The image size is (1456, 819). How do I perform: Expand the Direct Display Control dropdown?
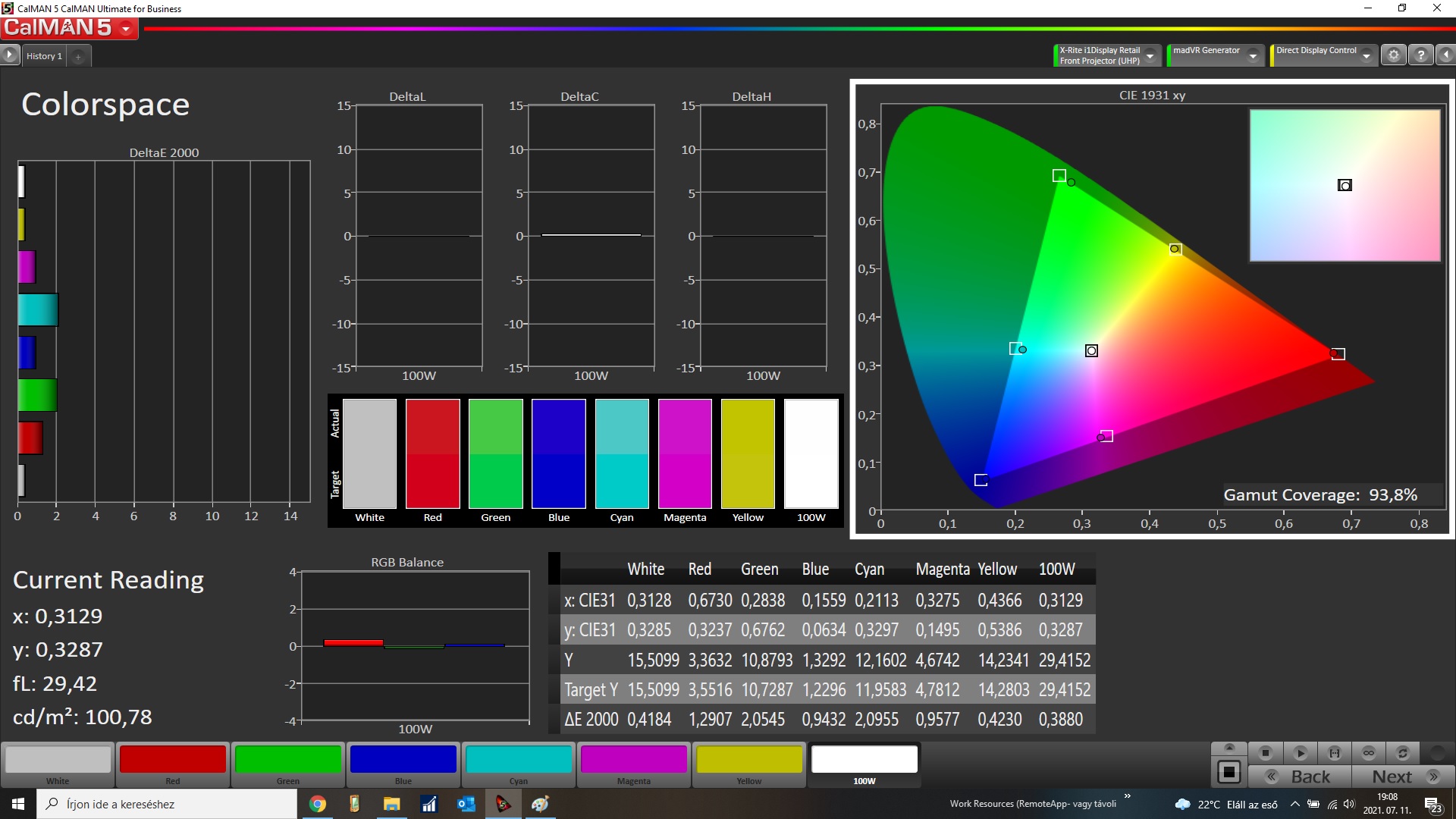[1366, 55]
